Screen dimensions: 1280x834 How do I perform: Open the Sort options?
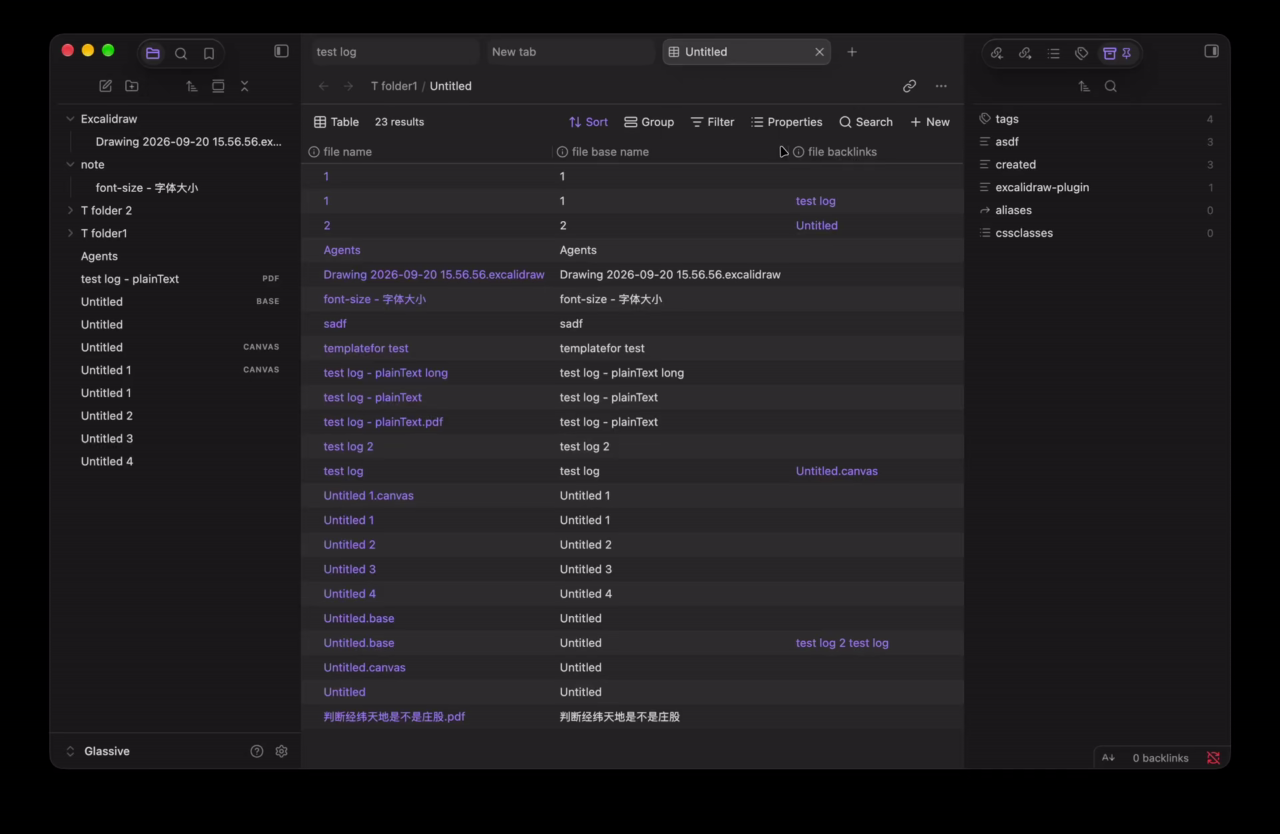(588, 122)
